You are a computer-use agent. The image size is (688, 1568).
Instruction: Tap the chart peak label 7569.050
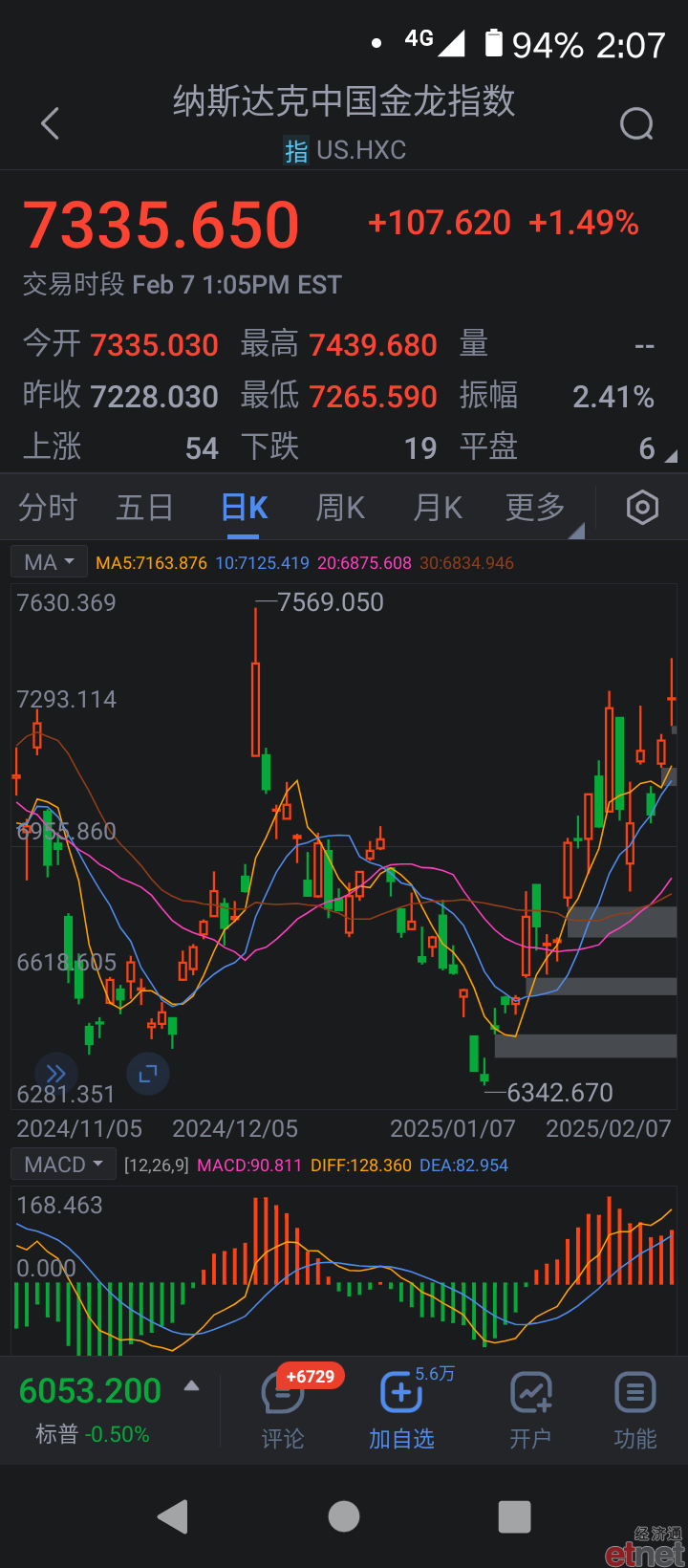pyautogui.click(x=331, y=602)
